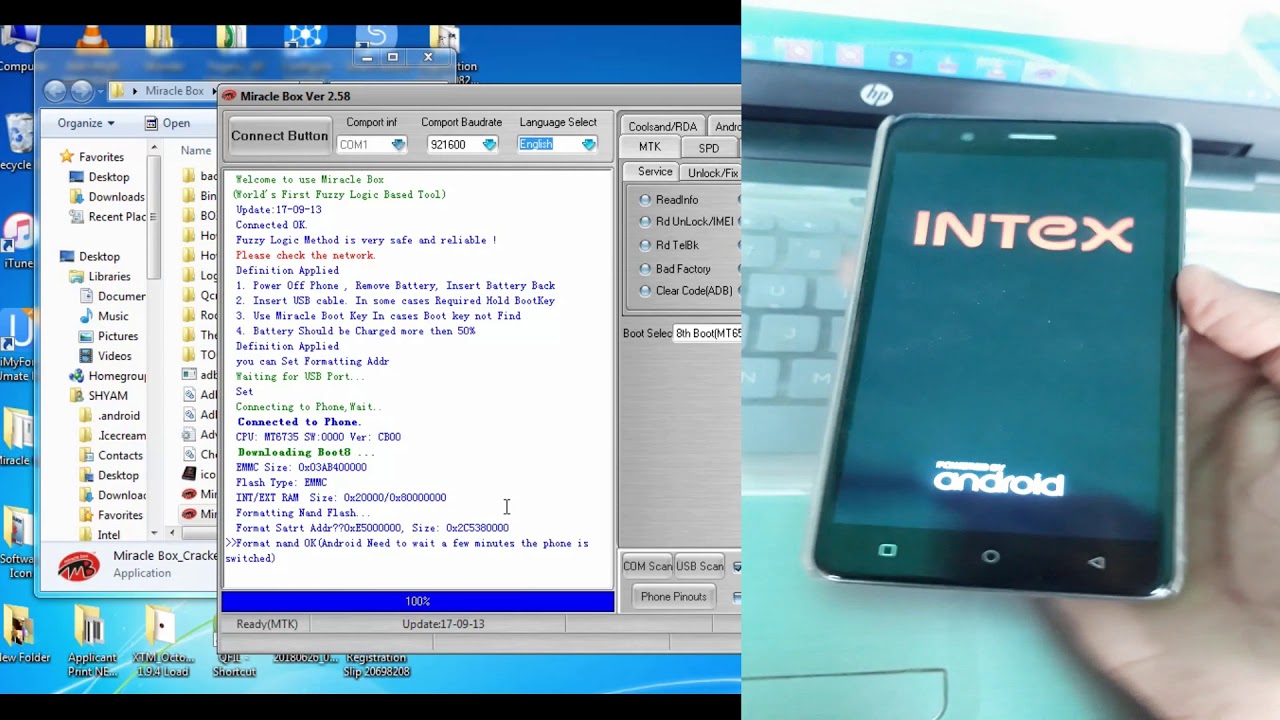The image size is (1280, 720).
Task: Click the adb file icon in file list
Action: click(x=190, y=375)
